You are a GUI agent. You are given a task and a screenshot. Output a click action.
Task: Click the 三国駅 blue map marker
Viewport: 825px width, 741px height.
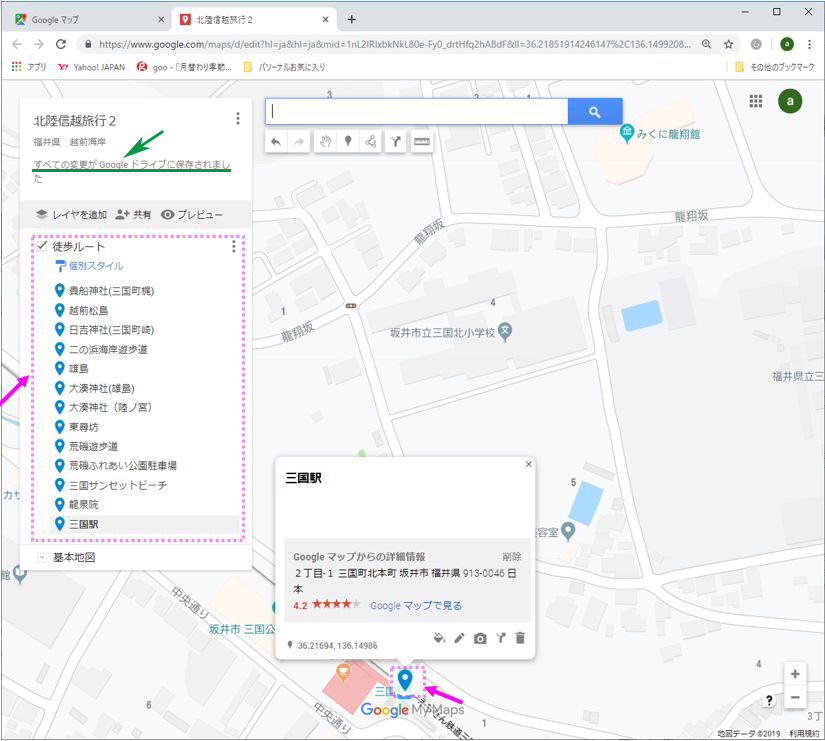coord(405,679)
